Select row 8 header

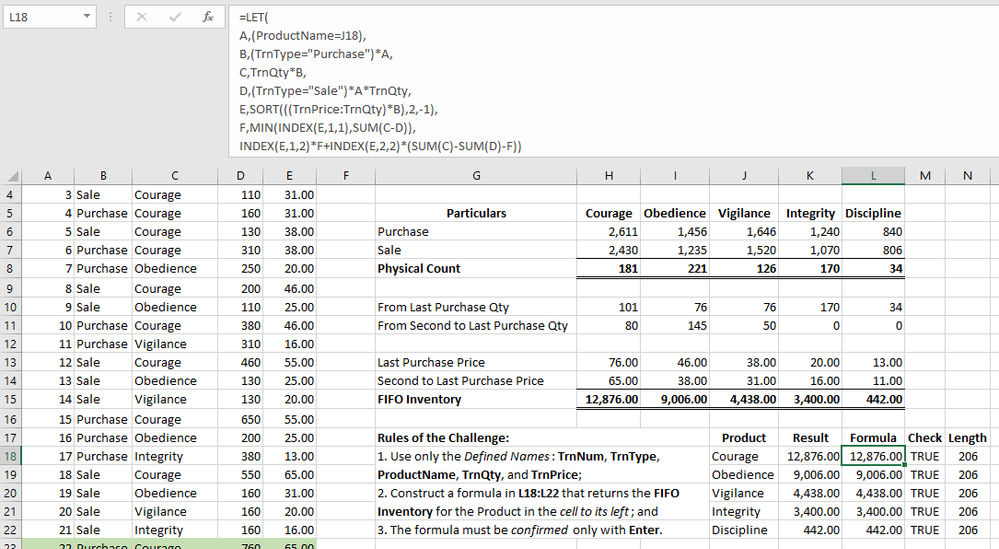click(x=10, y=269)
